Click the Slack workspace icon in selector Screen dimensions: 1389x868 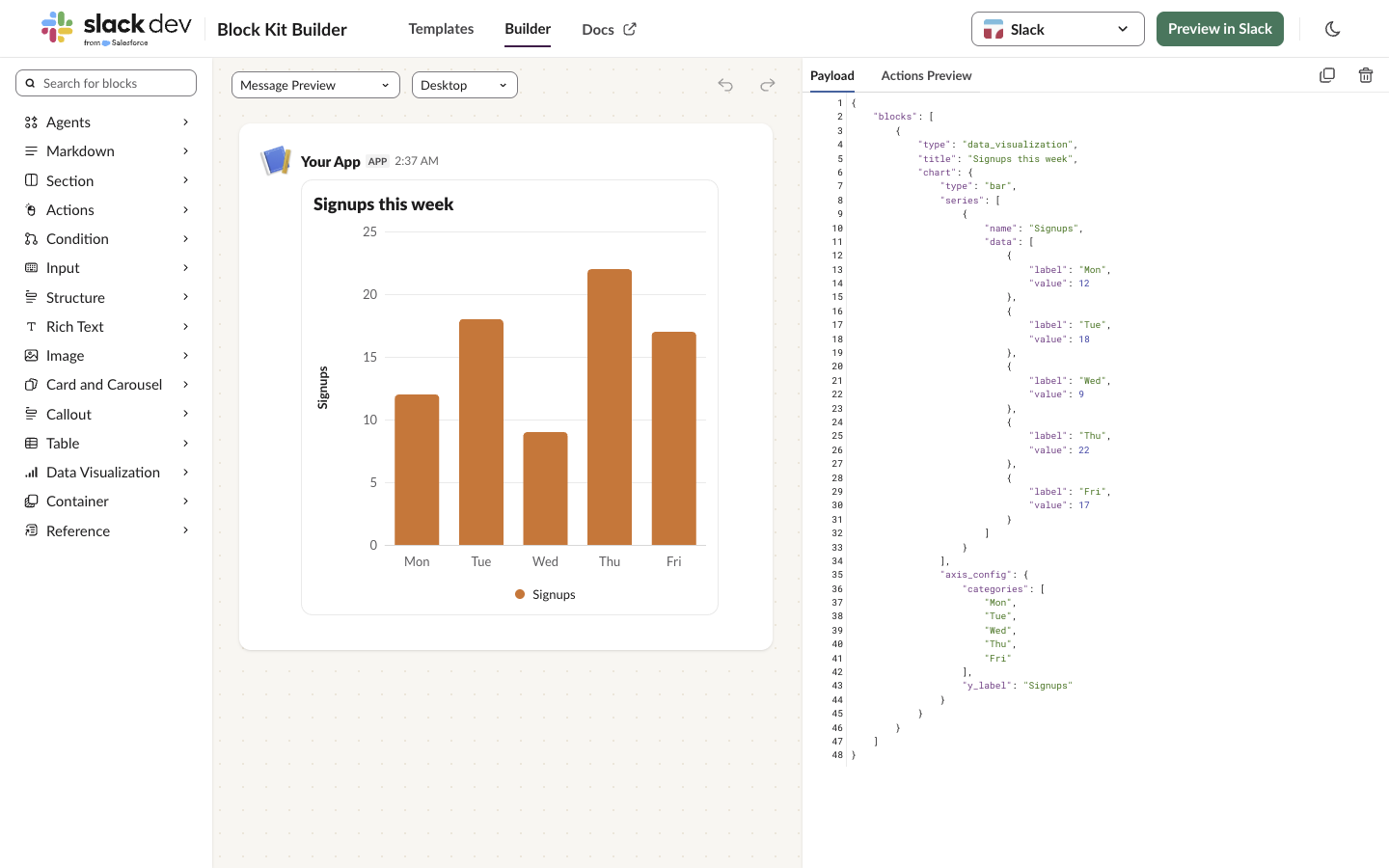994,29
